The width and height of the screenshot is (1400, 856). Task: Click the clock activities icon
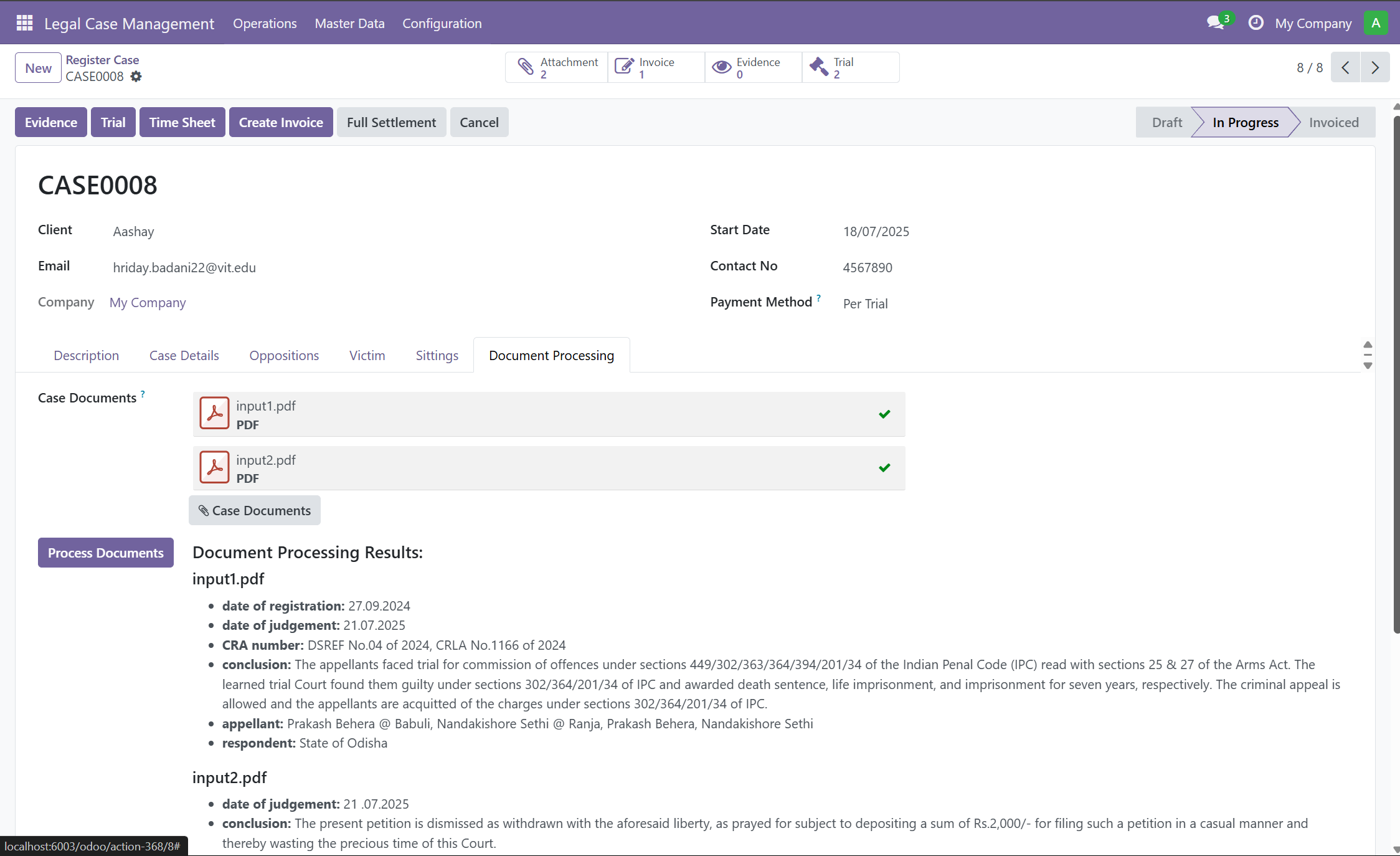tap(1256, 23)
